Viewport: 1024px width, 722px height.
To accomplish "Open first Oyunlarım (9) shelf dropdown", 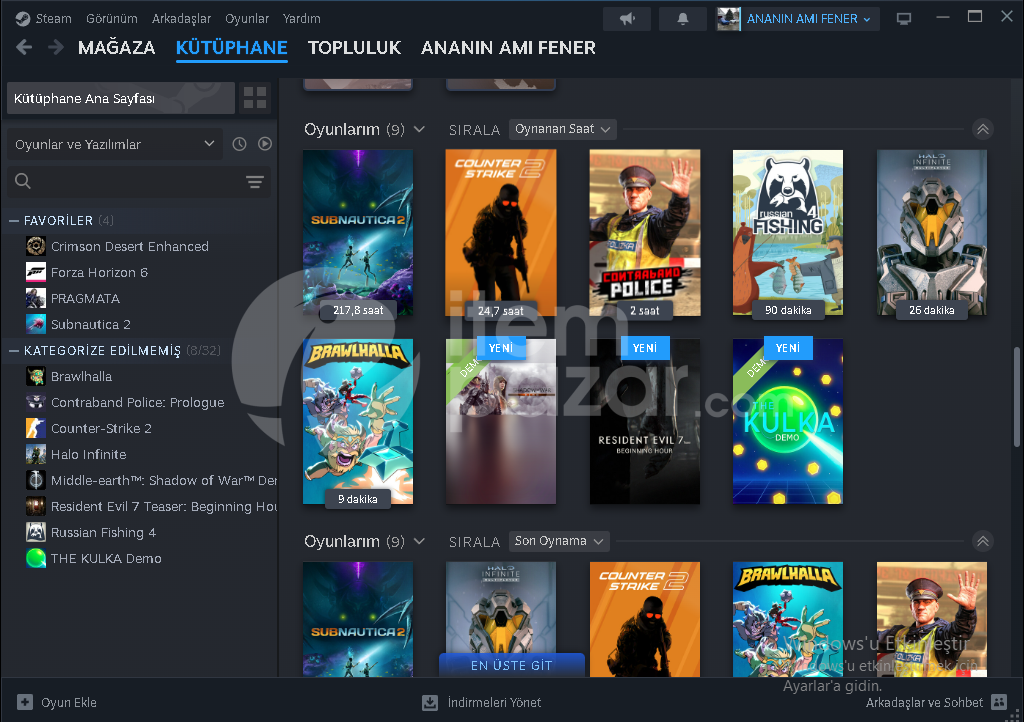I will 419,129.
